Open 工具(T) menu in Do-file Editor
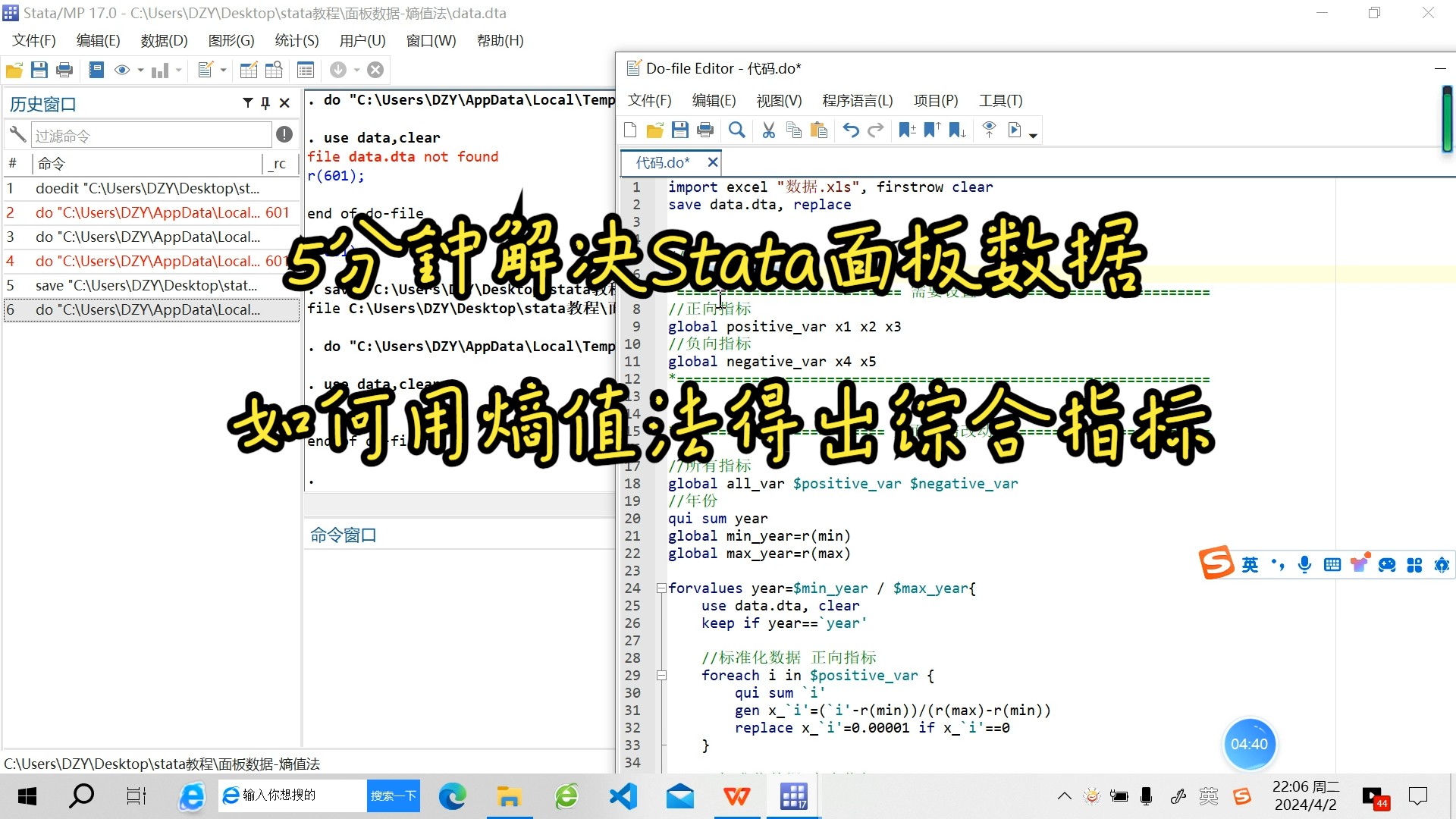 tap(1000, 101)
